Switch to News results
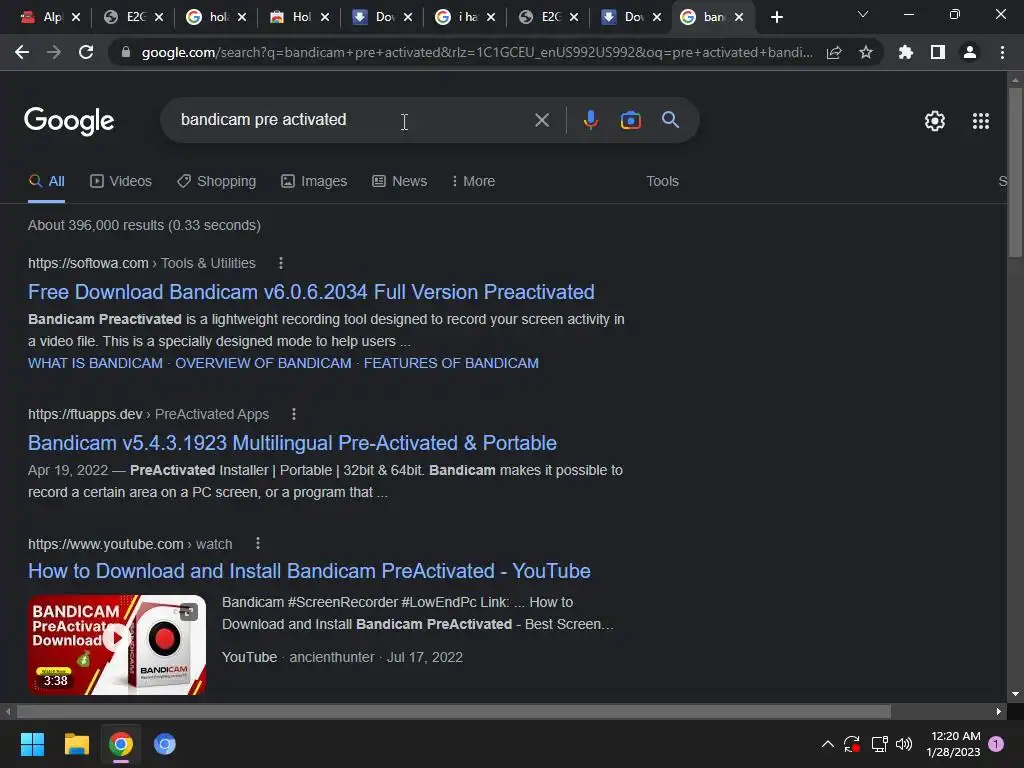 tap(400, 182)
